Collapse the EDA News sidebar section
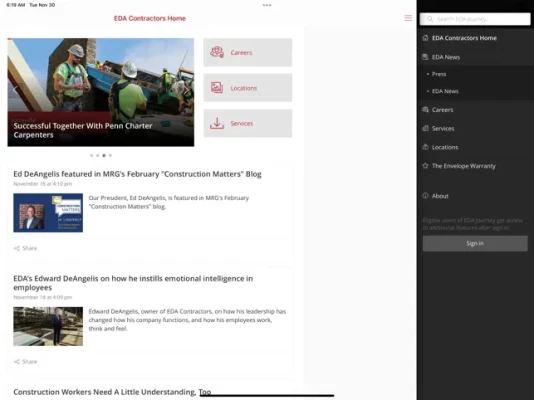The height and width of the screenshot is (400, 534). 475,57
